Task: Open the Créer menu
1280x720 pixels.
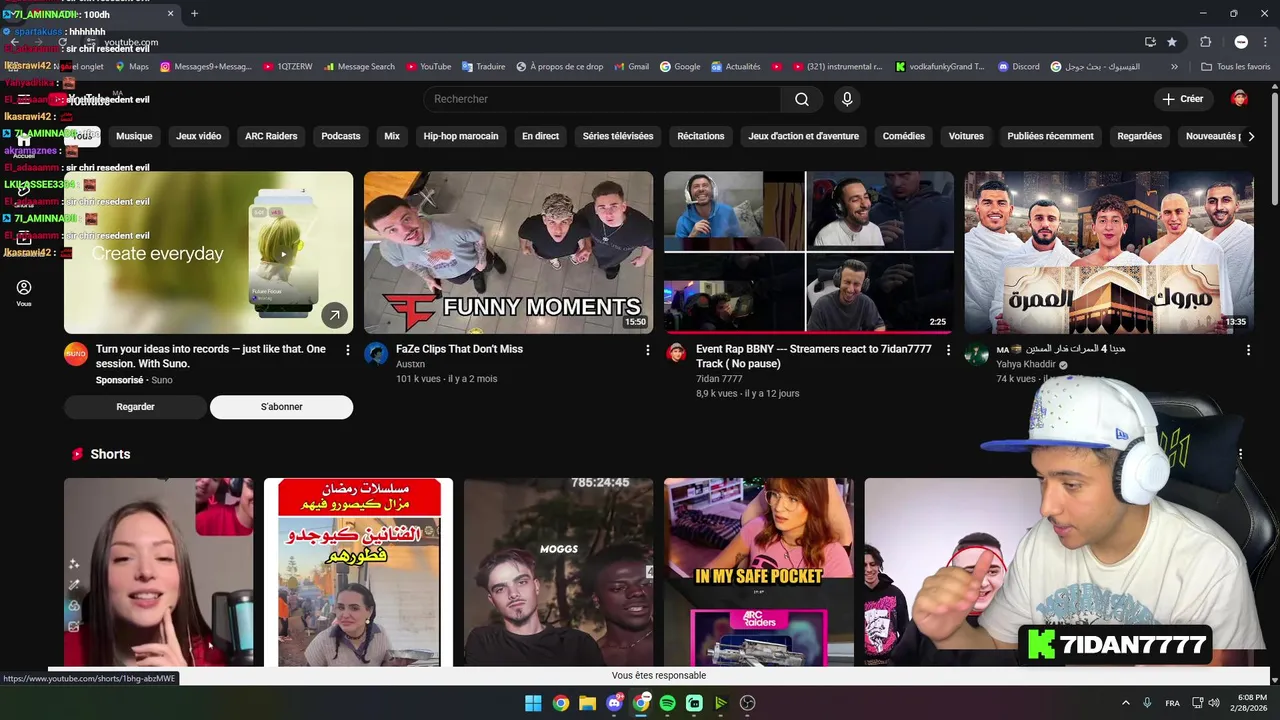Action: point(1182,99)
